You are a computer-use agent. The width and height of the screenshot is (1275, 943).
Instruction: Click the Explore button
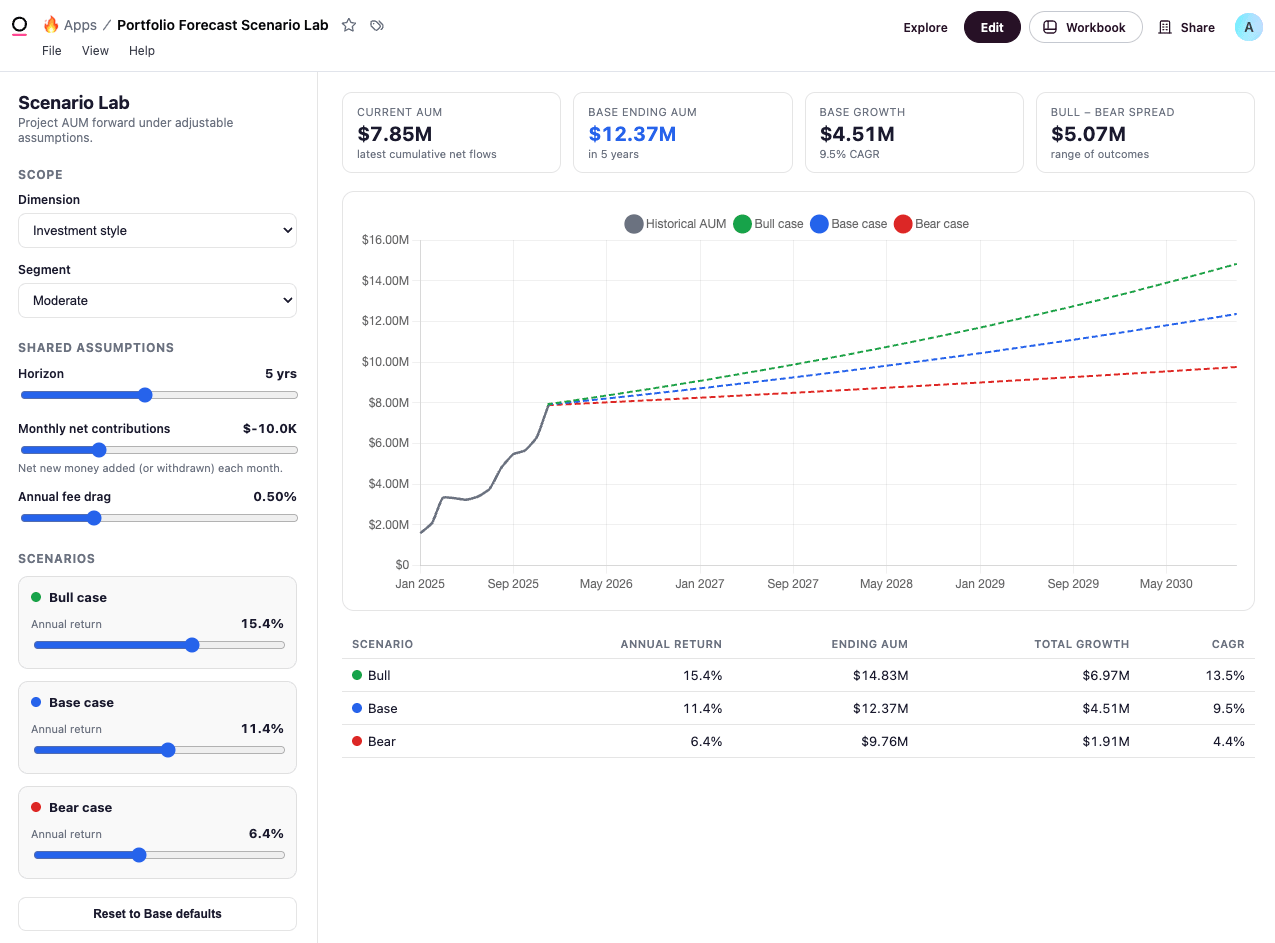coord(925,28)
